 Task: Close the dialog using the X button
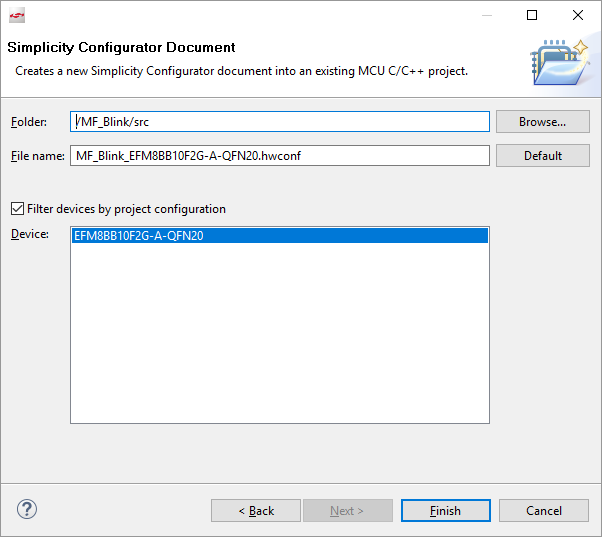coord(578,15)
